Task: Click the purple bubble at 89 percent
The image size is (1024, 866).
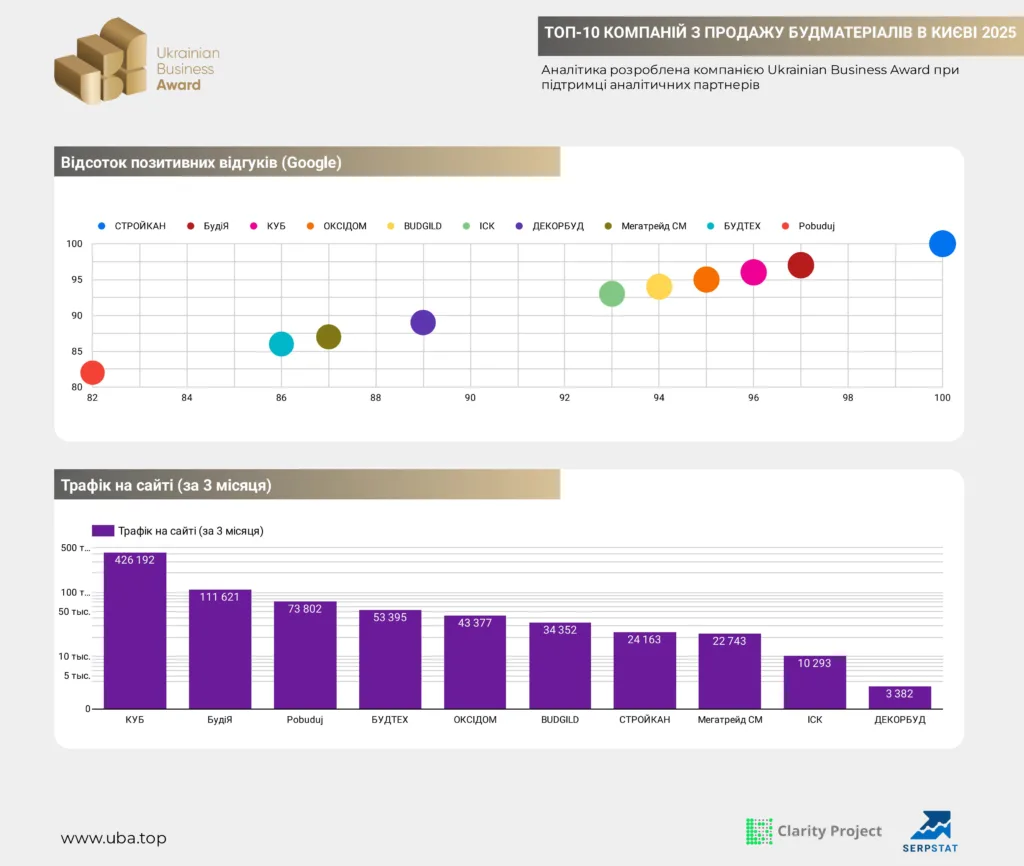Action: click(x=423, y=323)
